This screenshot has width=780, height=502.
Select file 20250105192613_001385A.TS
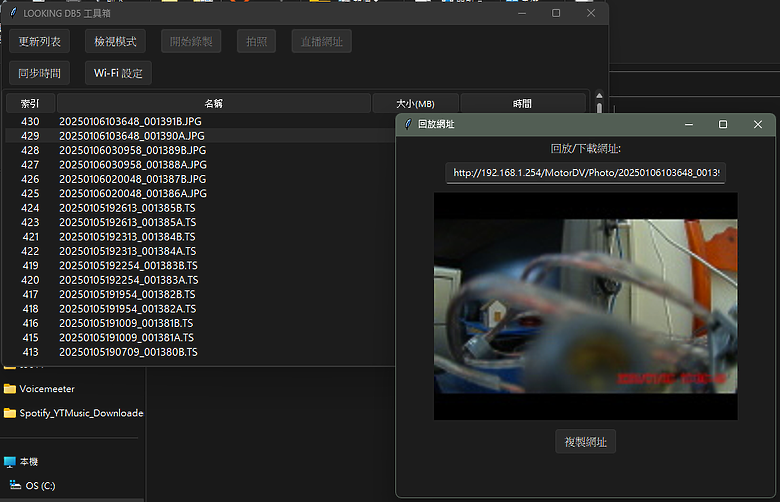click(x=128, y=222)
